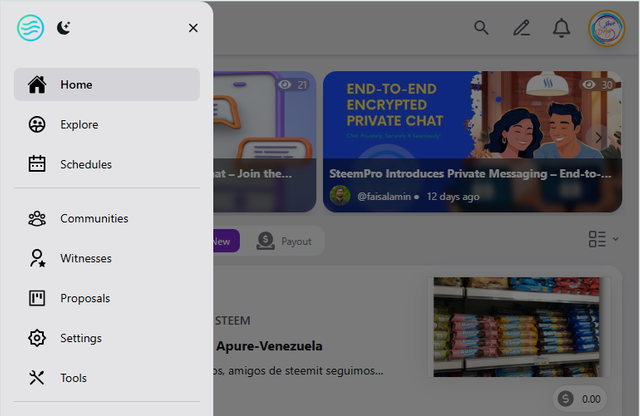The height and width of the screenshot is (416, 640).
Task: Click the 30 views eye counter
Action: pos(597,85)
